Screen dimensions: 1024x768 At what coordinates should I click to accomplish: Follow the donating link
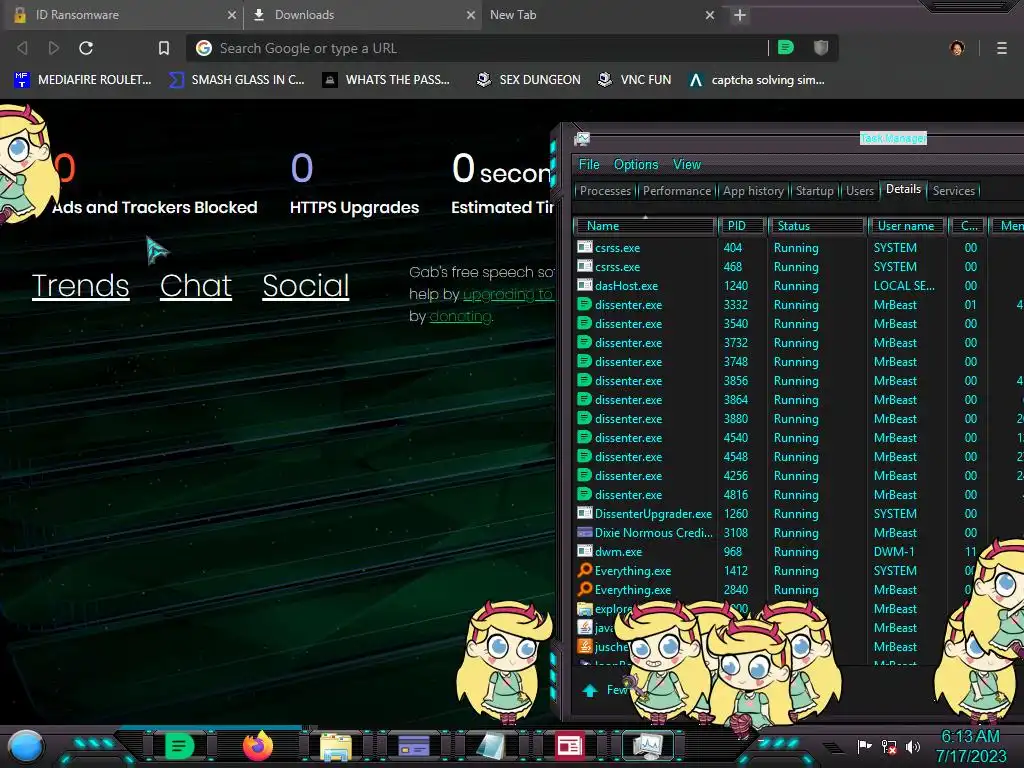click(x=460, y=316)
